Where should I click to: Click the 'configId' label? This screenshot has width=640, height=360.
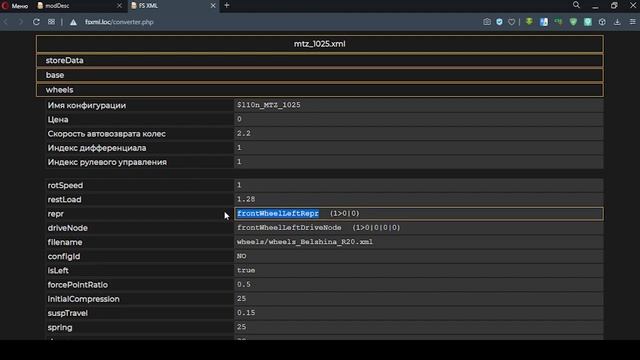(x=64, y=256)
